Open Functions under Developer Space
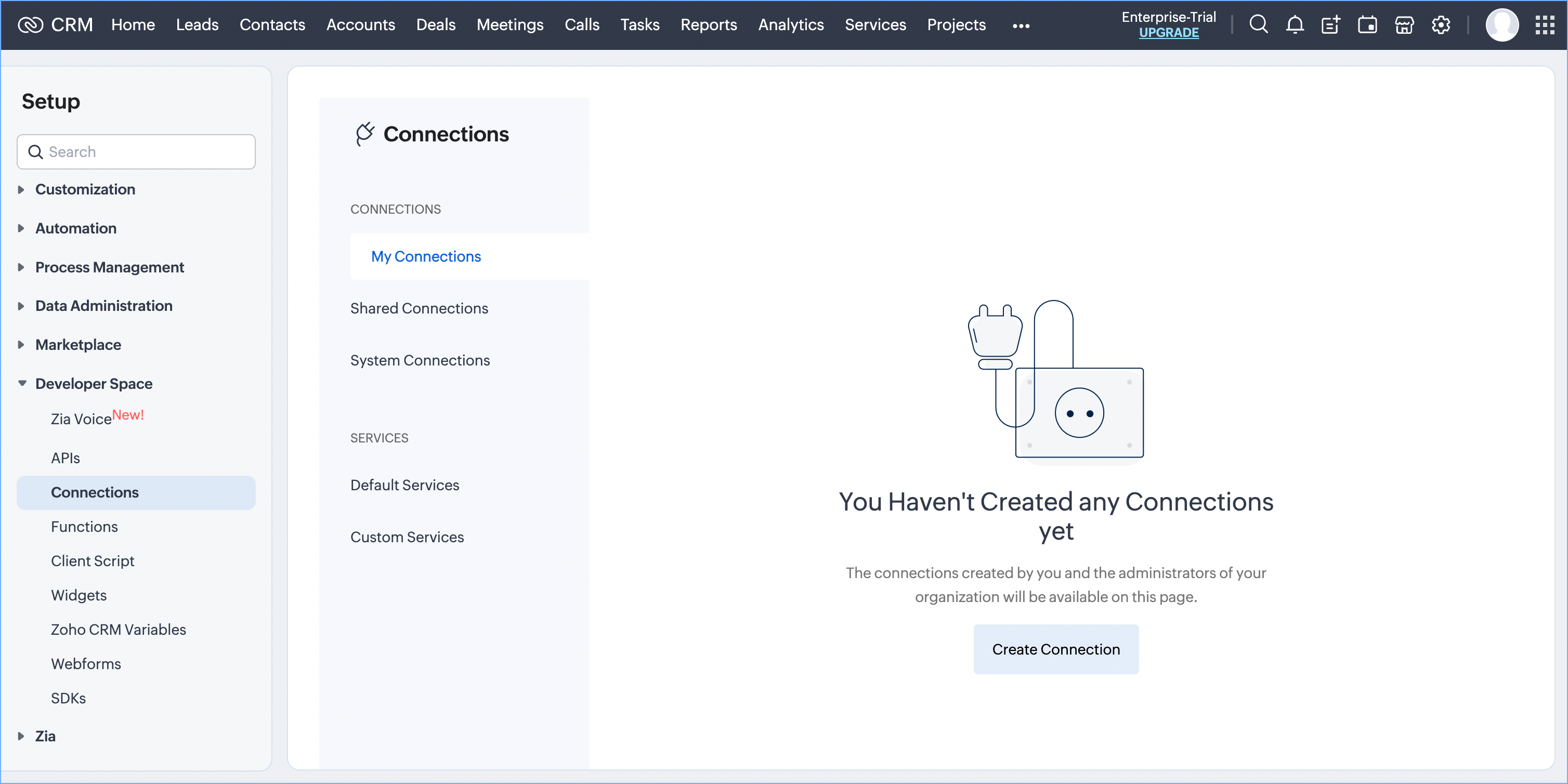1568x784 pixels. click(84, 527)
